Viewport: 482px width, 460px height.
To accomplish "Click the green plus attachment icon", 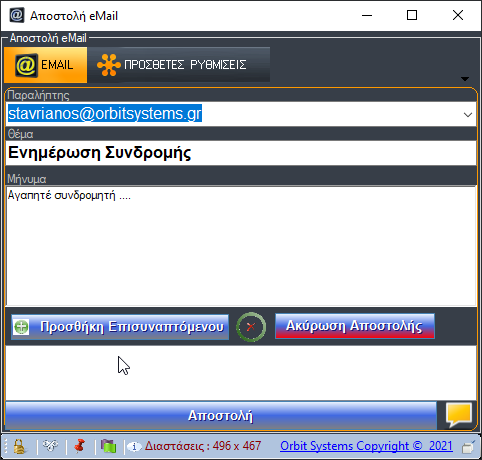I will point(21,327).
